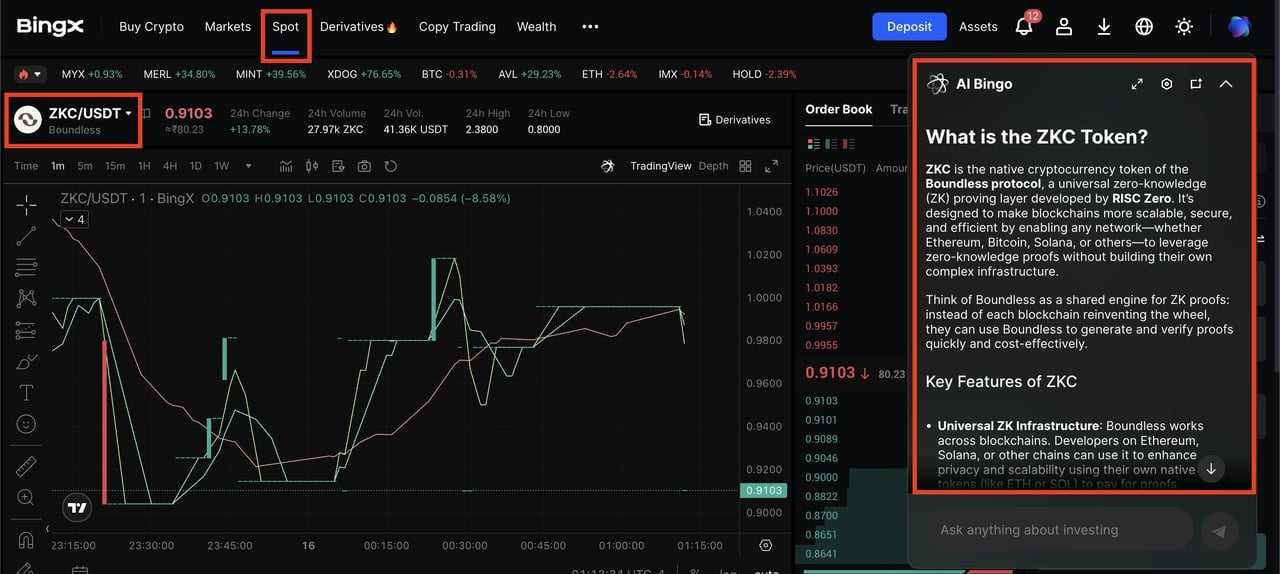
Task: Switch to multi-chart grid layout
Action: tap(745, 166)
